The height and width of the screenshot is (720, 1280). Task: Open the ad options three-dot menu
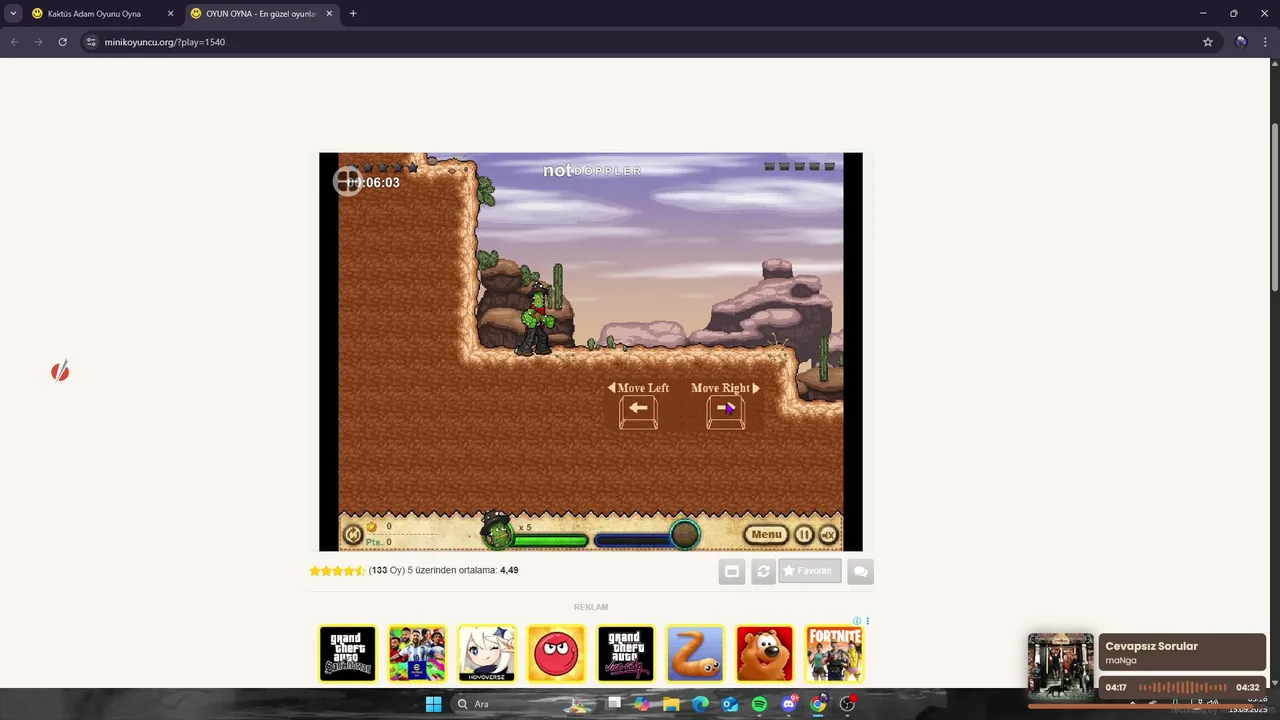pyautogui.click(x=867, y=621)
